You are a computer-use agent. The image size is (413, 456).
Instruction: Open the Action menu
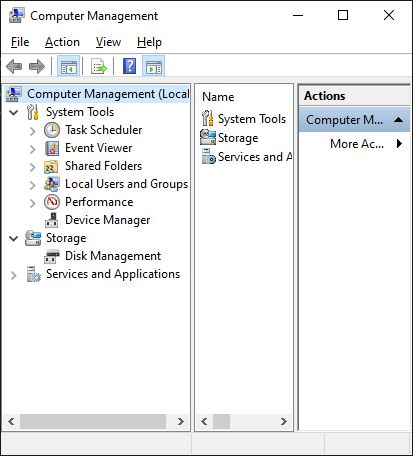[62, 42]
